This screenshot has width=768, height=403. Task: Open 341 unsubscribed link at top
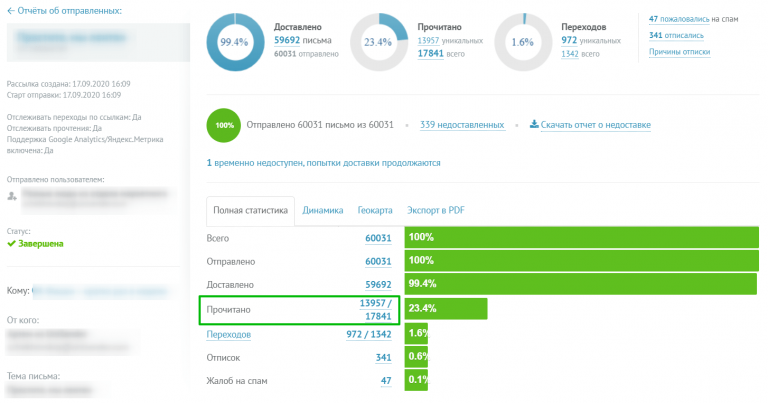676,35
